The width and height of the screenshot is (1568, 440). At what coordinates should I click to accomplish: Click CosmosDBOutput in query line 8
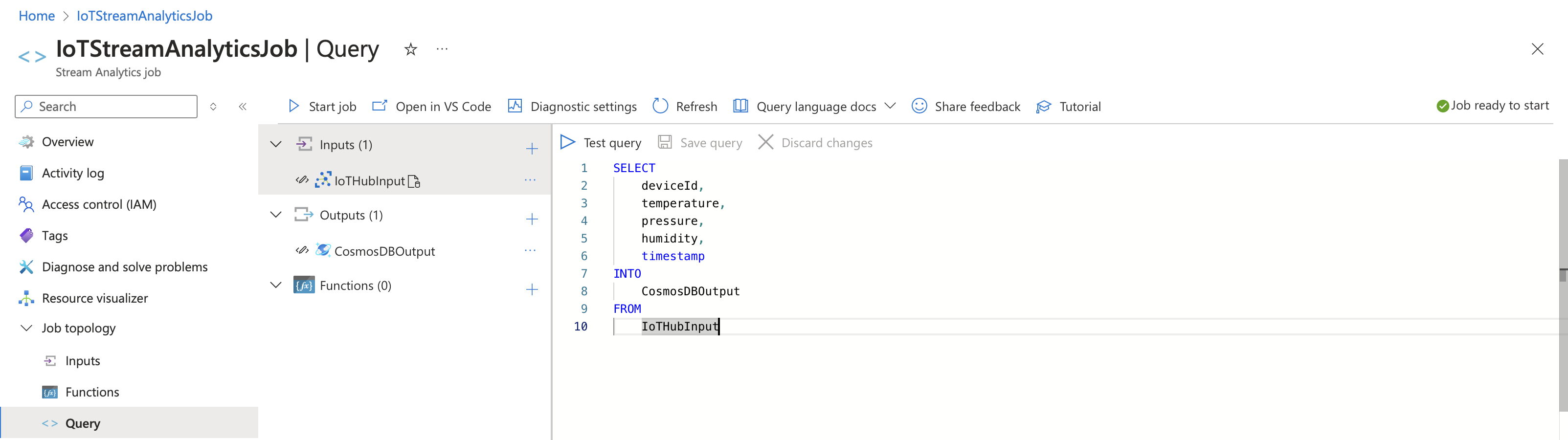click(x=690, y=291)
